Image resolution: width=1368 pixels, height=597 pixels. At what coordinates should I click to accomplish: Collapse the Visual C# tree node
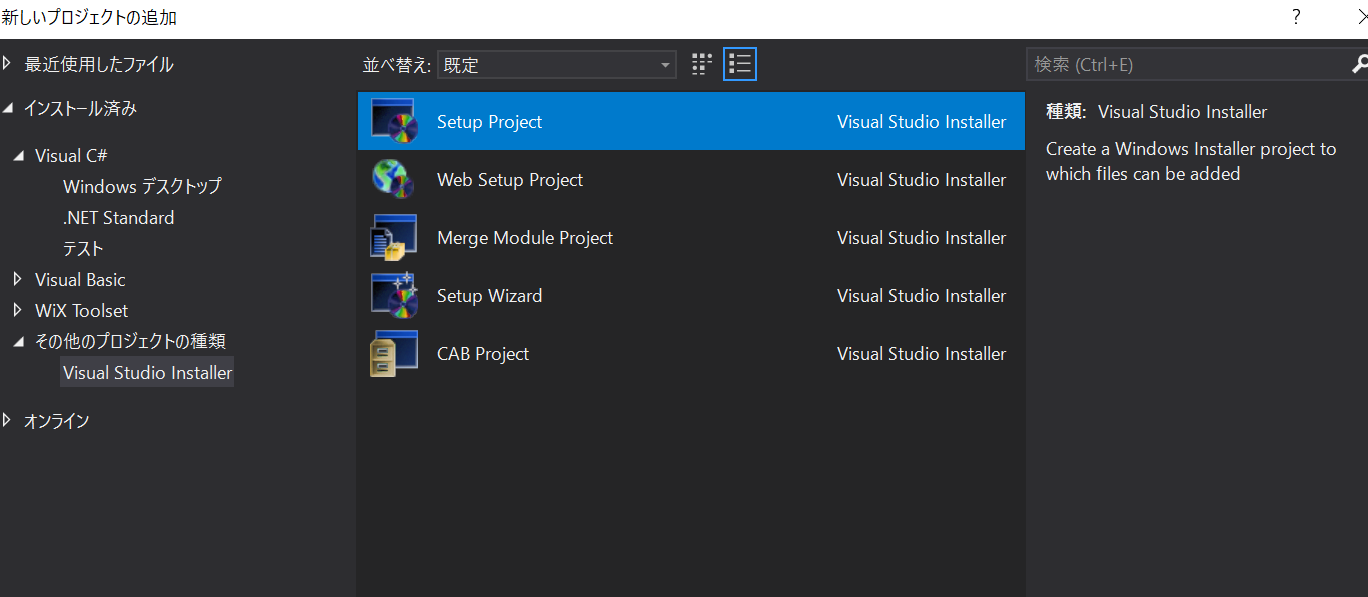[18, 156]
